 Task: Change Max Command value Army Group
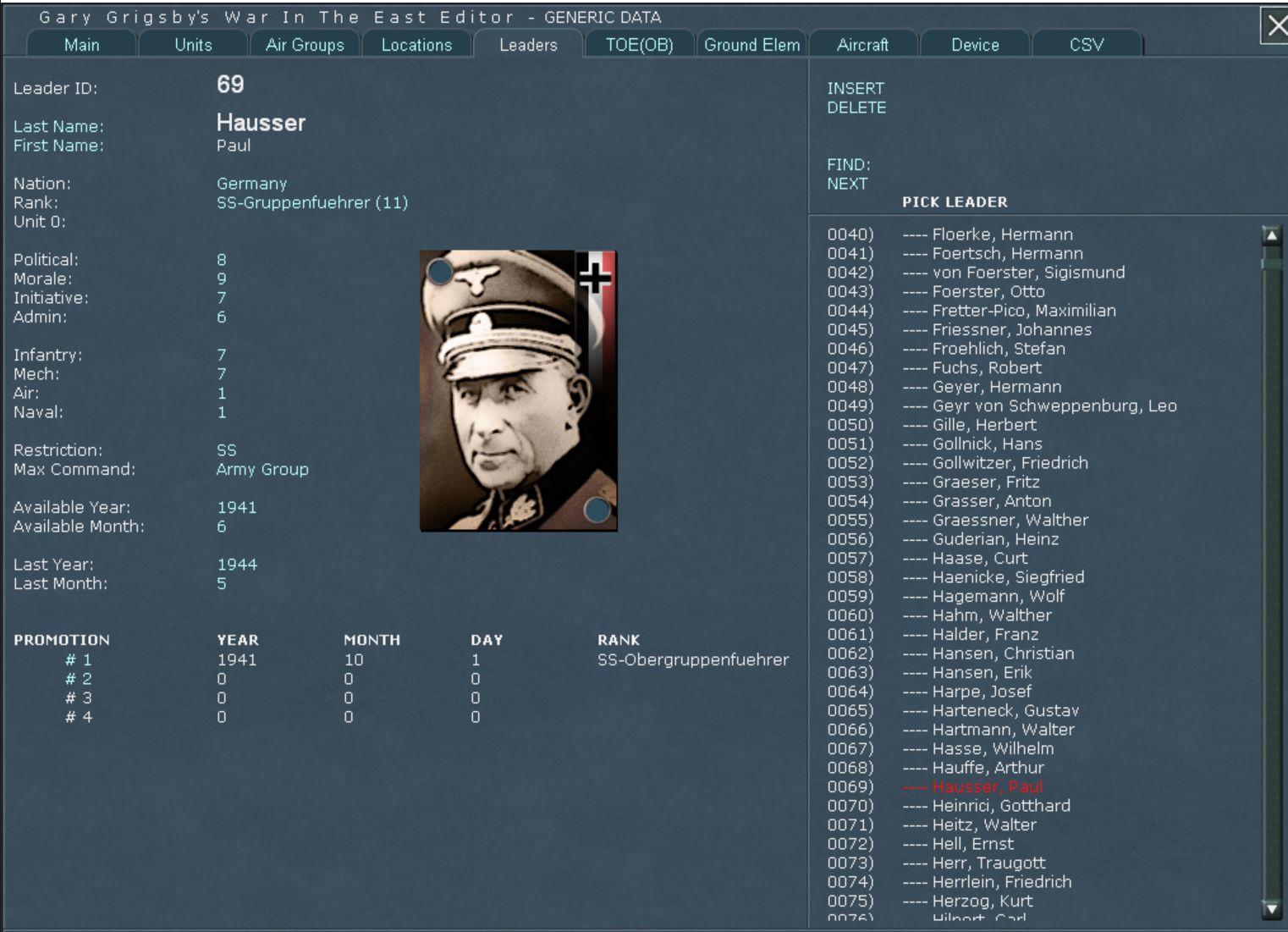pos(262,469)
